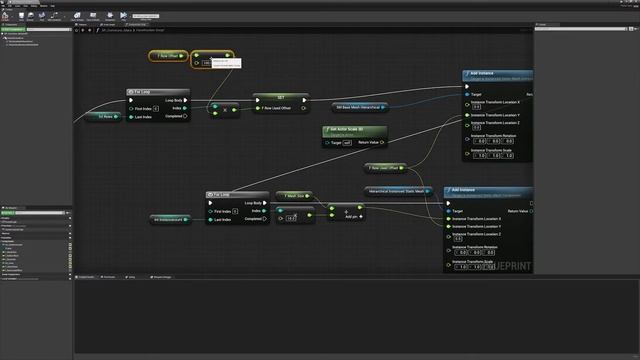Select the F Row Offset variable node
Image resolution: width=640 pixels, height=360 pixels.
coord(168,56)
